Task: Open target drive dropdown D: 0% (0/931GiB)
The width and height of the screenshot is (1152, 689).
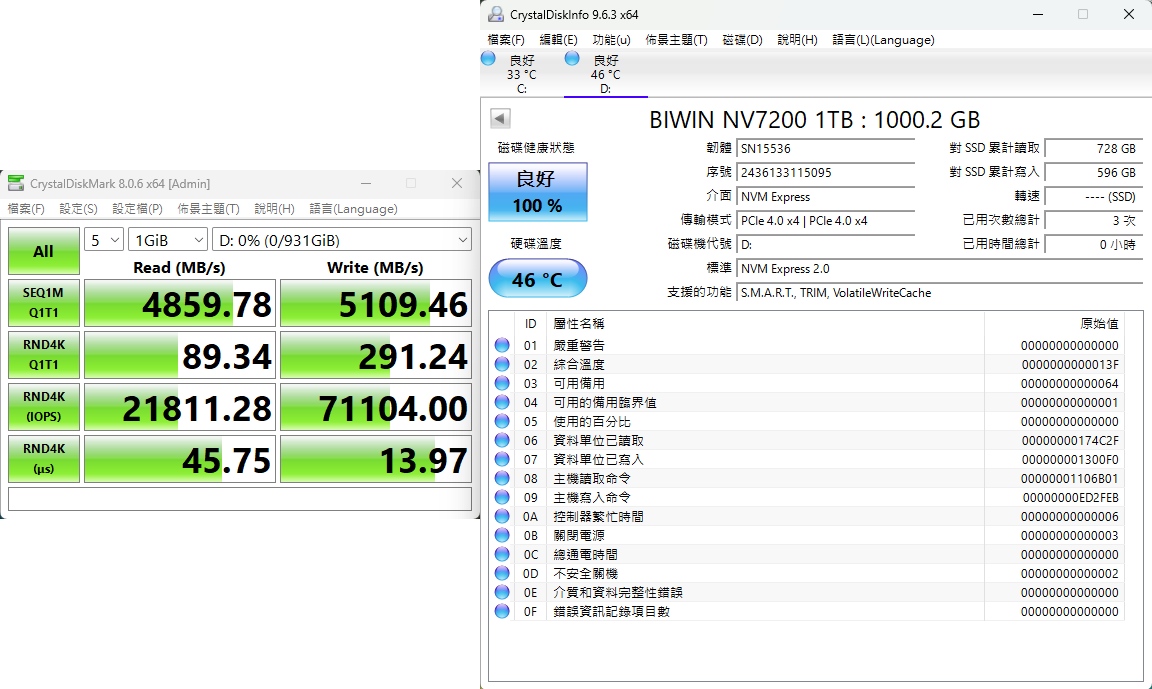Action: [x=342, y=240]
